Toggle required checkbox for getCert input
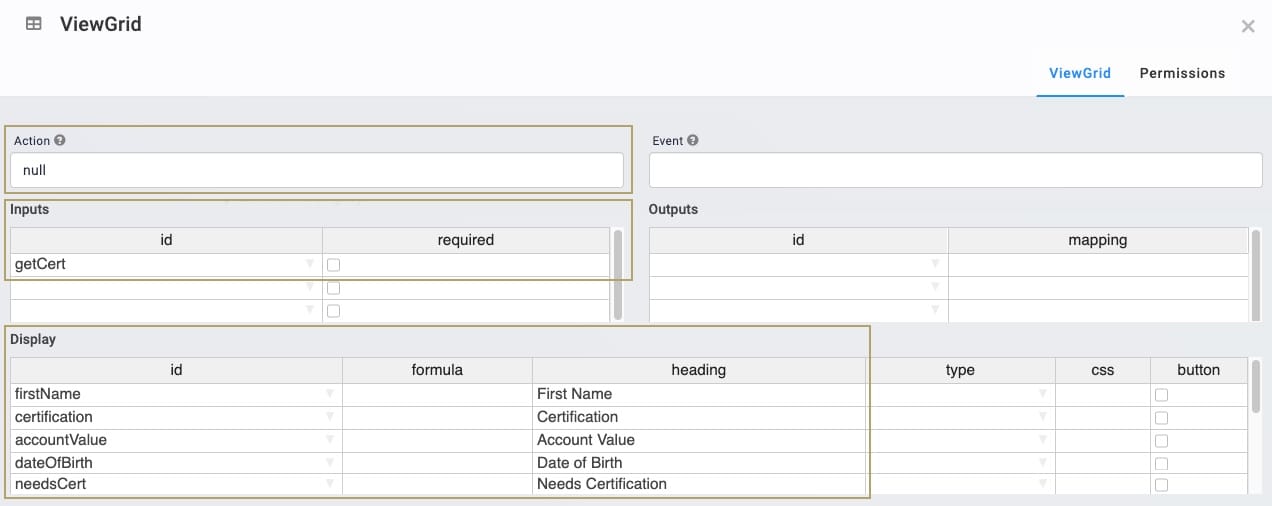The height and width of the screenshot is (506, 1272). (334, 265)
